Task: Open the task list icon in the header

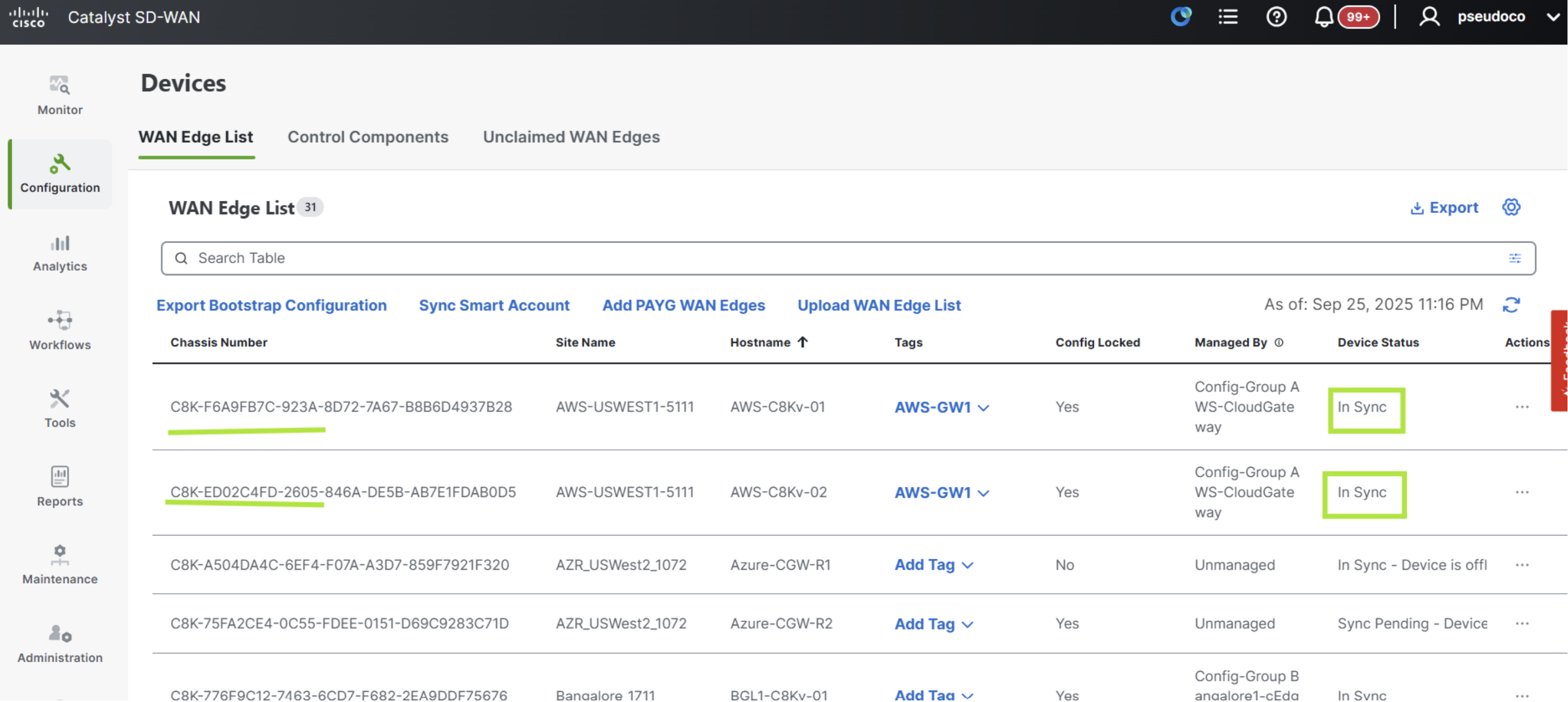Action: 1228,16
